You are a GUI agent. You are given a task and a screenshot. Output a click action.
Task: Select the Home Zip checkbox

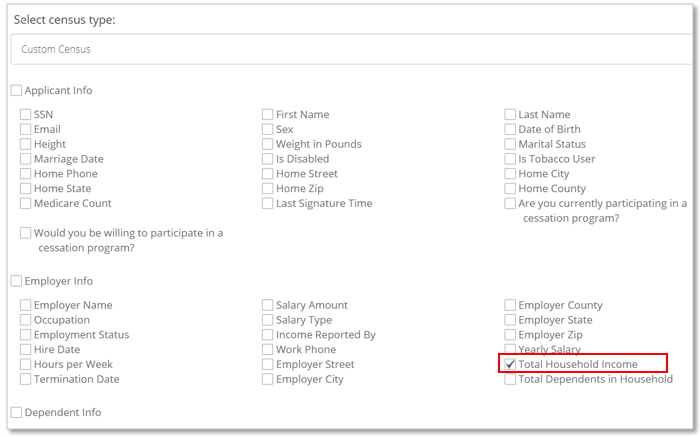click(x=267, y=188)
